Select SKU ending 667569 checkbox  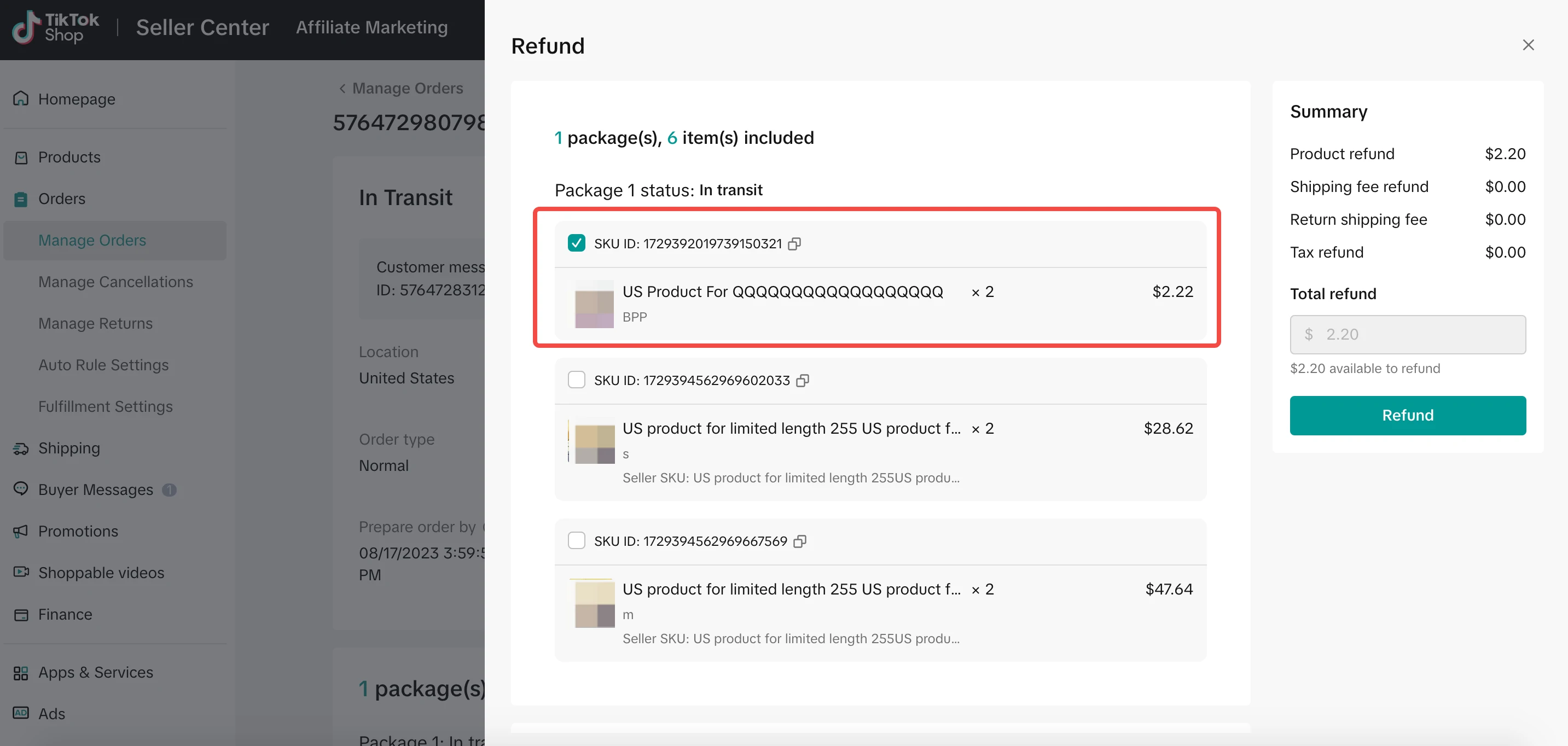click(576, 540)
